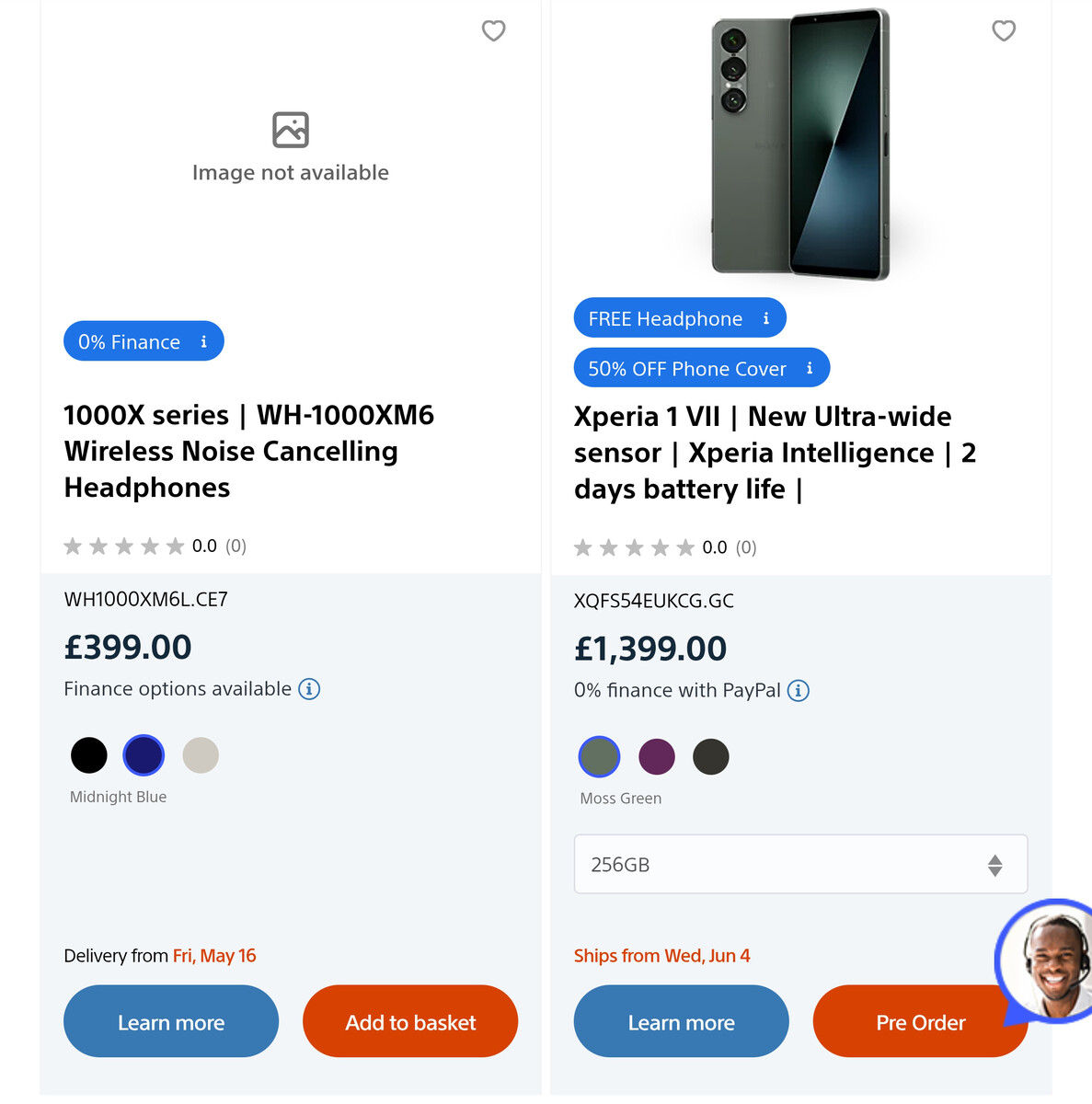View 50% OFF Phone Cover offer info
Screen dimensions: 1092x1104
coord(810,368)
